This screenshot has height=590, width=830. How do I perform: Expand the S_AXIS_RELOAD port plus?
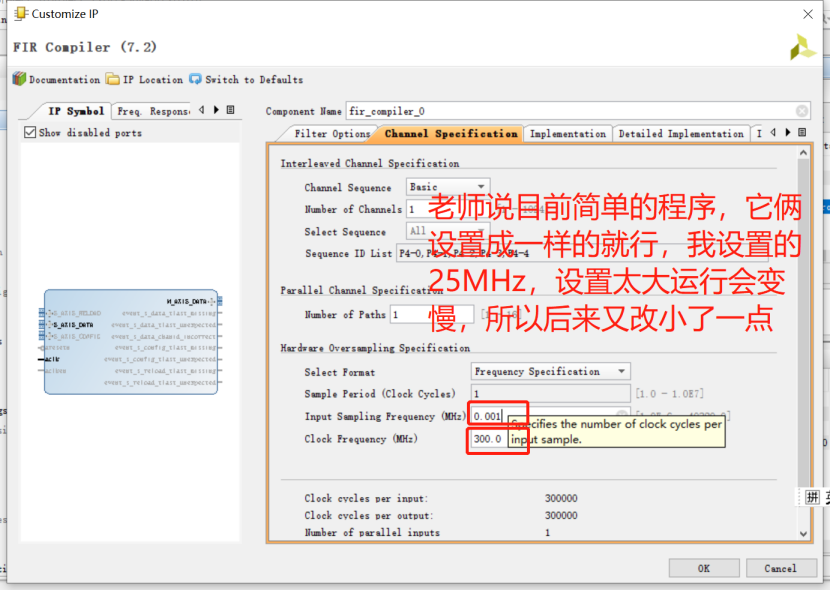click(x=50, y=313)
